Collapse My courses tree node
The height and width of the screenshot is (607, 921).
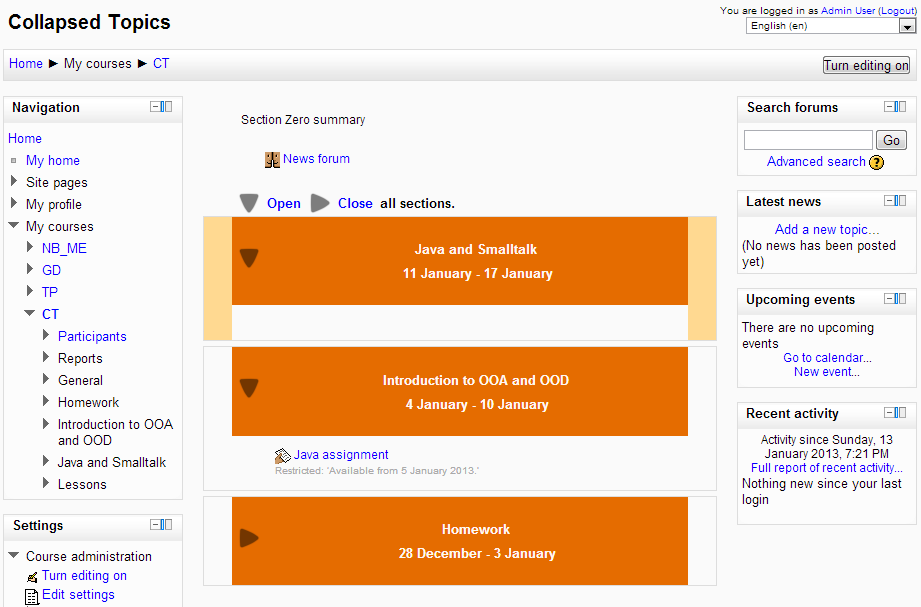(x=14, y=226)
